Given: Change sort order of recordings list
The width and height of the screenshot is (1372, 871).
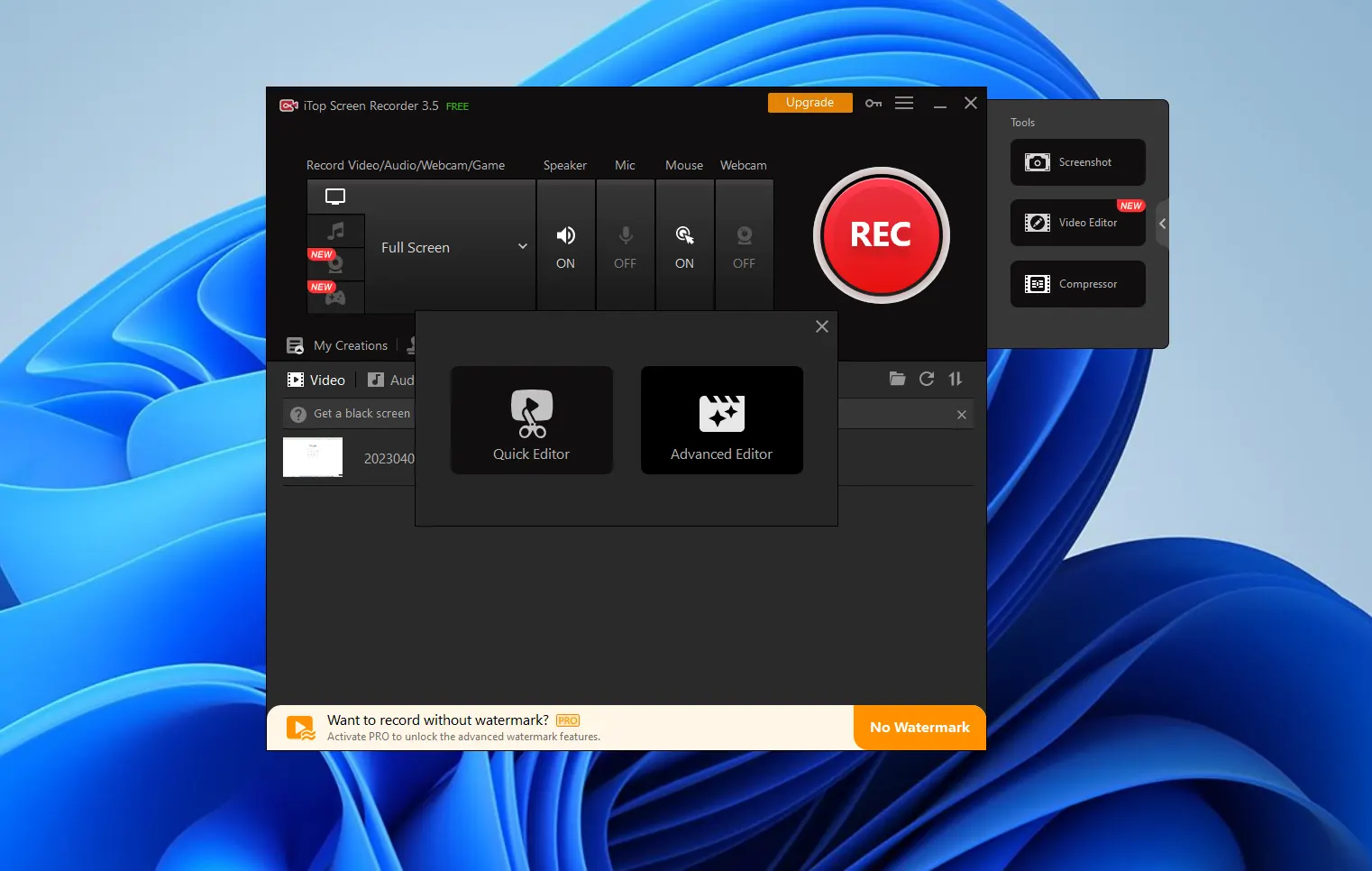Looking at the screenshot, I should click(x=956, y=379).
